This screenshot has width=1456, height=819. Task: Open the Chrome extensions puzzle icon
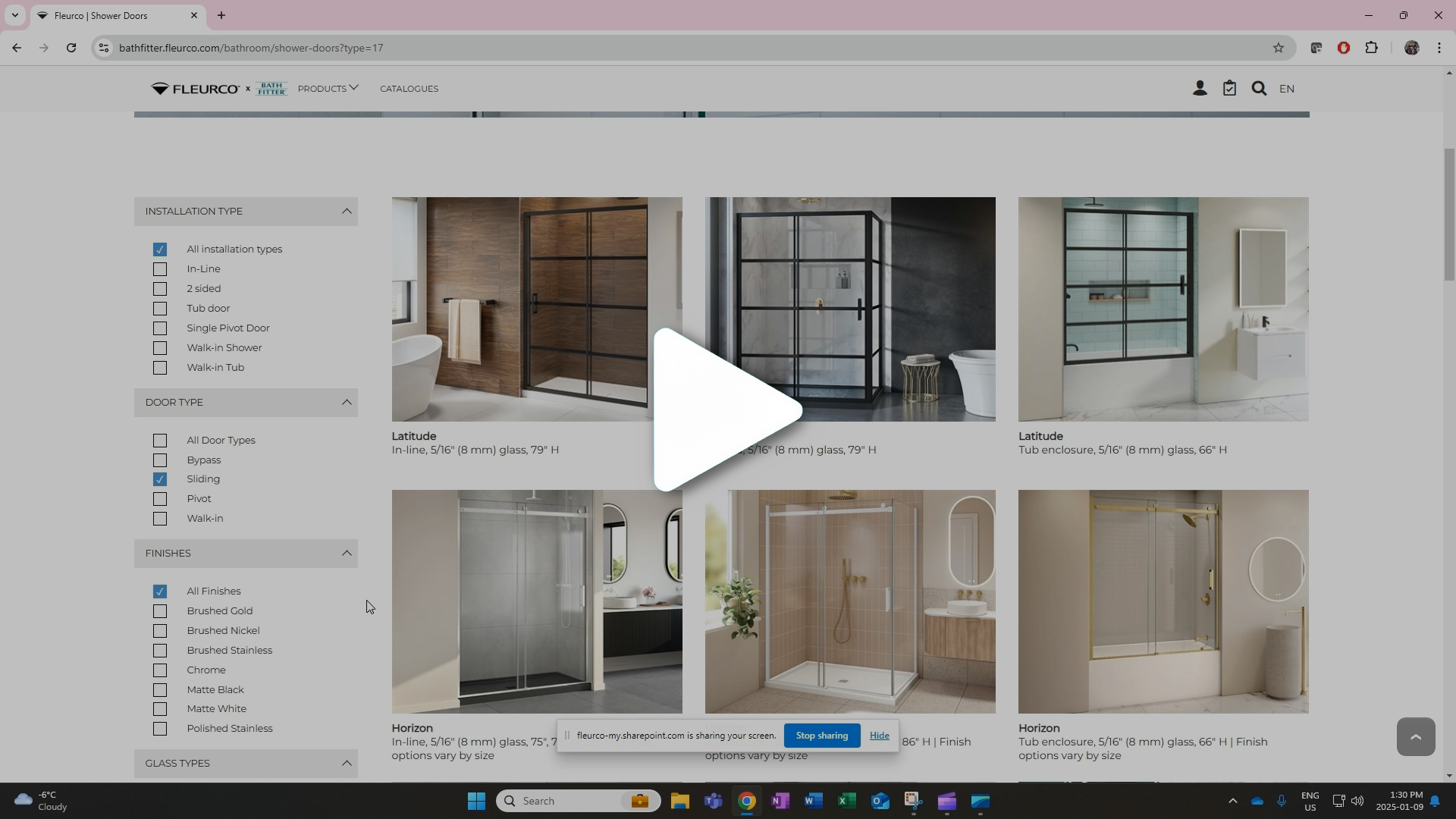pyautogui.click(x=1371, y=48)
